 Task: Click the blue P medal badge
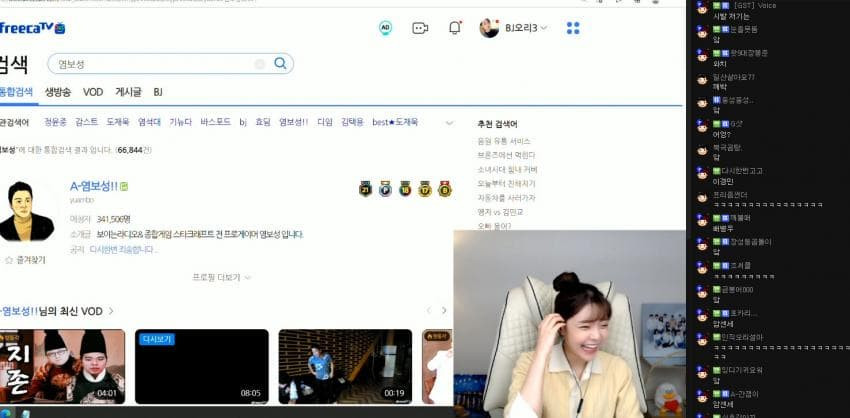pos(385,189)
